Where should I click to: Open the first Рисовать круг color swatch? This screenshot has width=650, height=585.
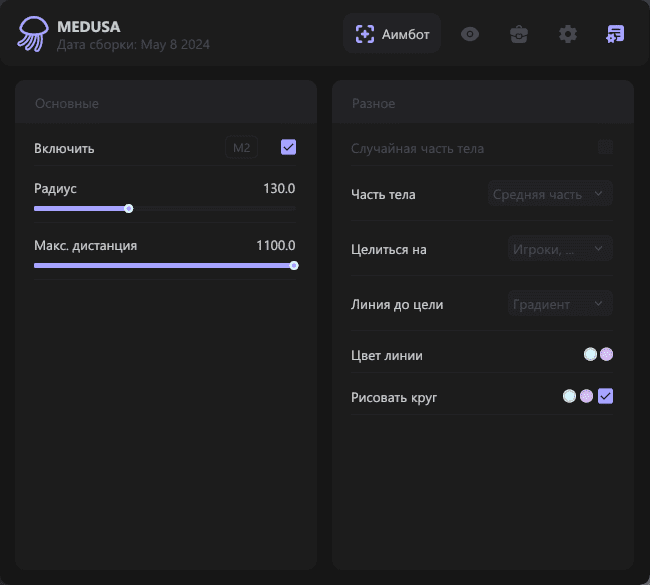click(569, 397)
